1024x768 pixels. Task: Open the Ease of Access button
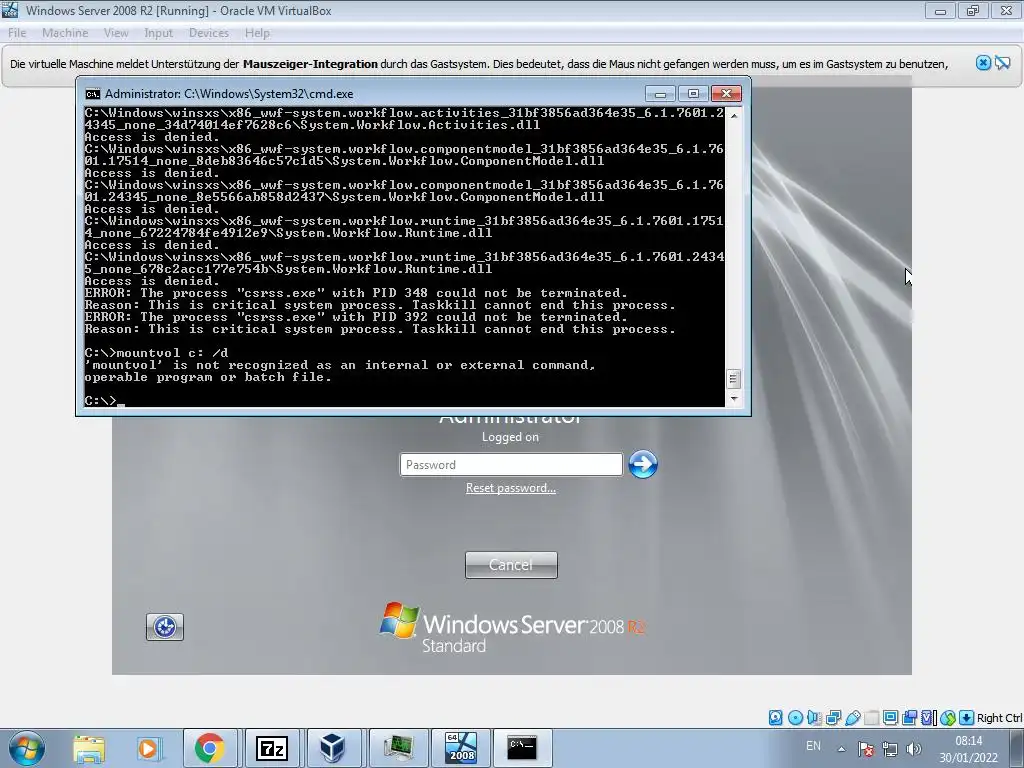(x=165, y=627)
